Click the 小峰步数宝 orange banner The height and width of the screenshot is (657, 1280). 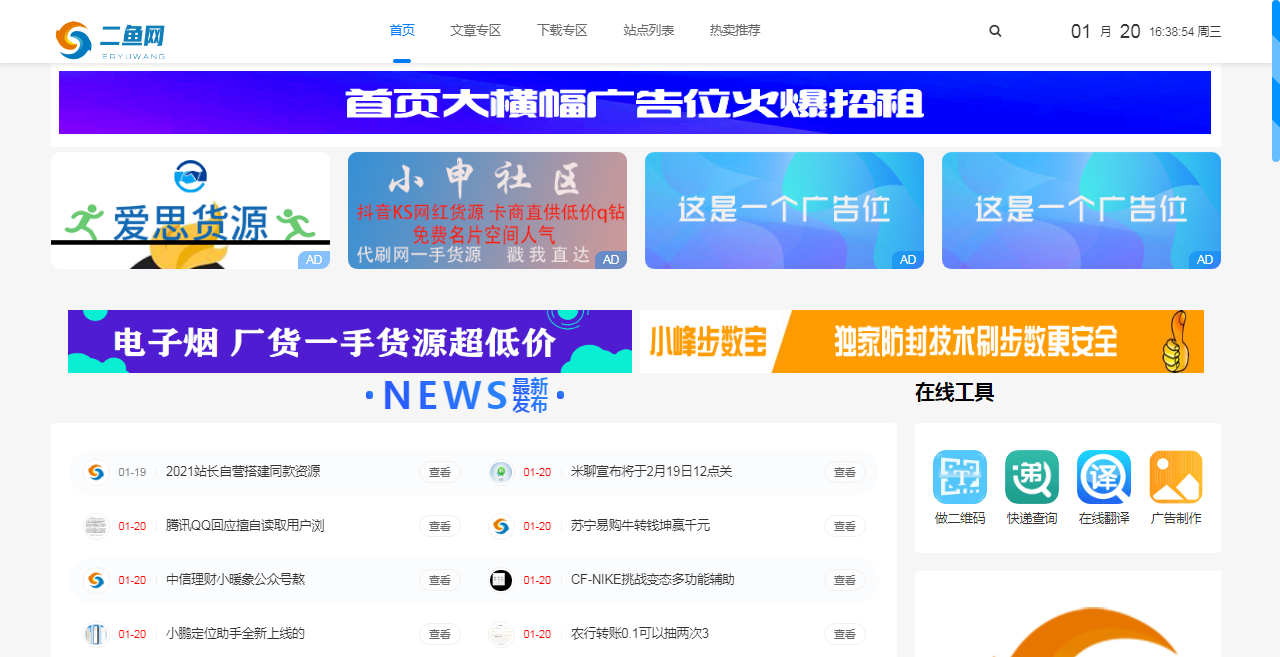[x=922, y=341]
